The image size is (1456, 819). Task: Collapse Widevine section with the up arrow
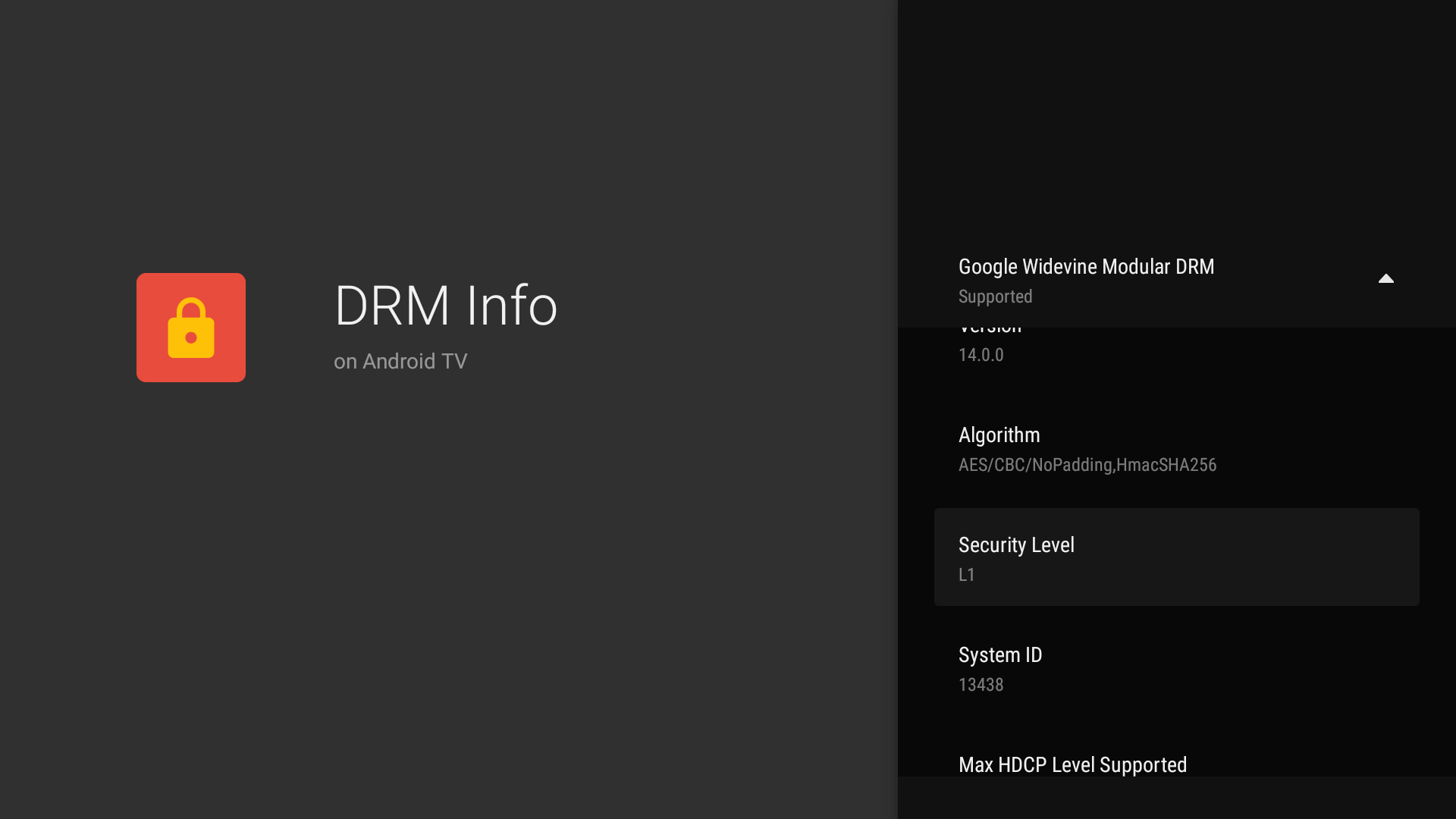click(1385, 279)
